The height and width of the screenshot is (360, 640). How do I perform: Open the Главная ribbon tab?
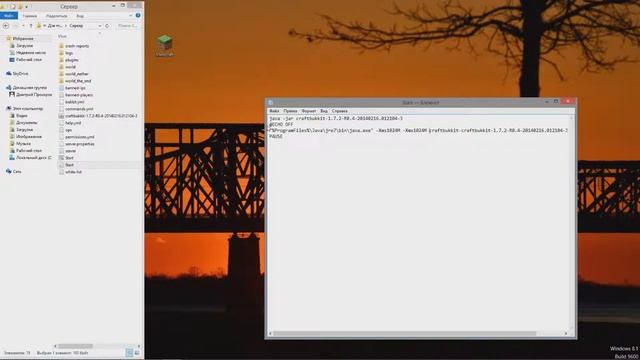pos(30,16)
